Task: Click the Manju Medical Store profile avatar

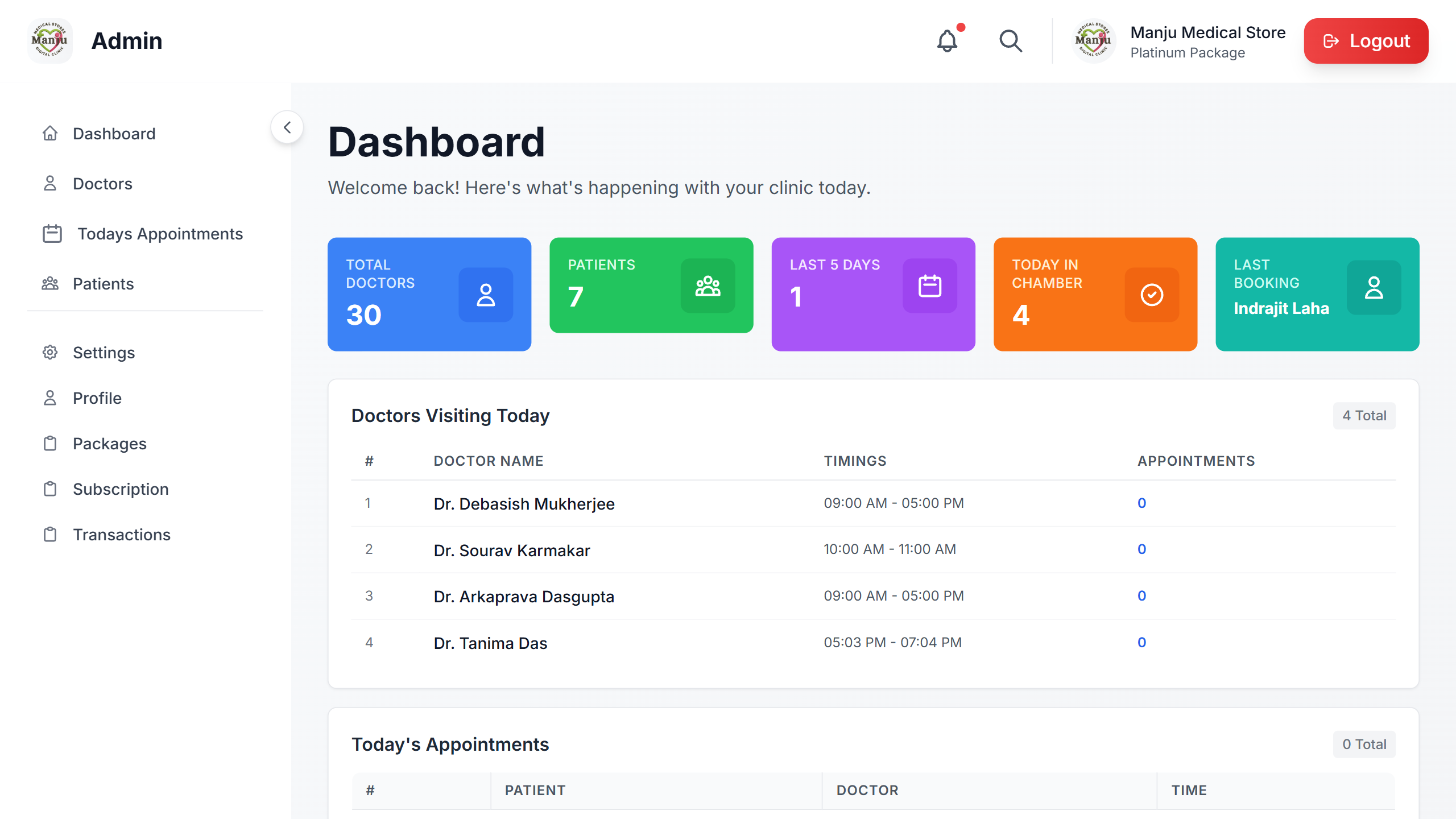Action: (1093, 41)
